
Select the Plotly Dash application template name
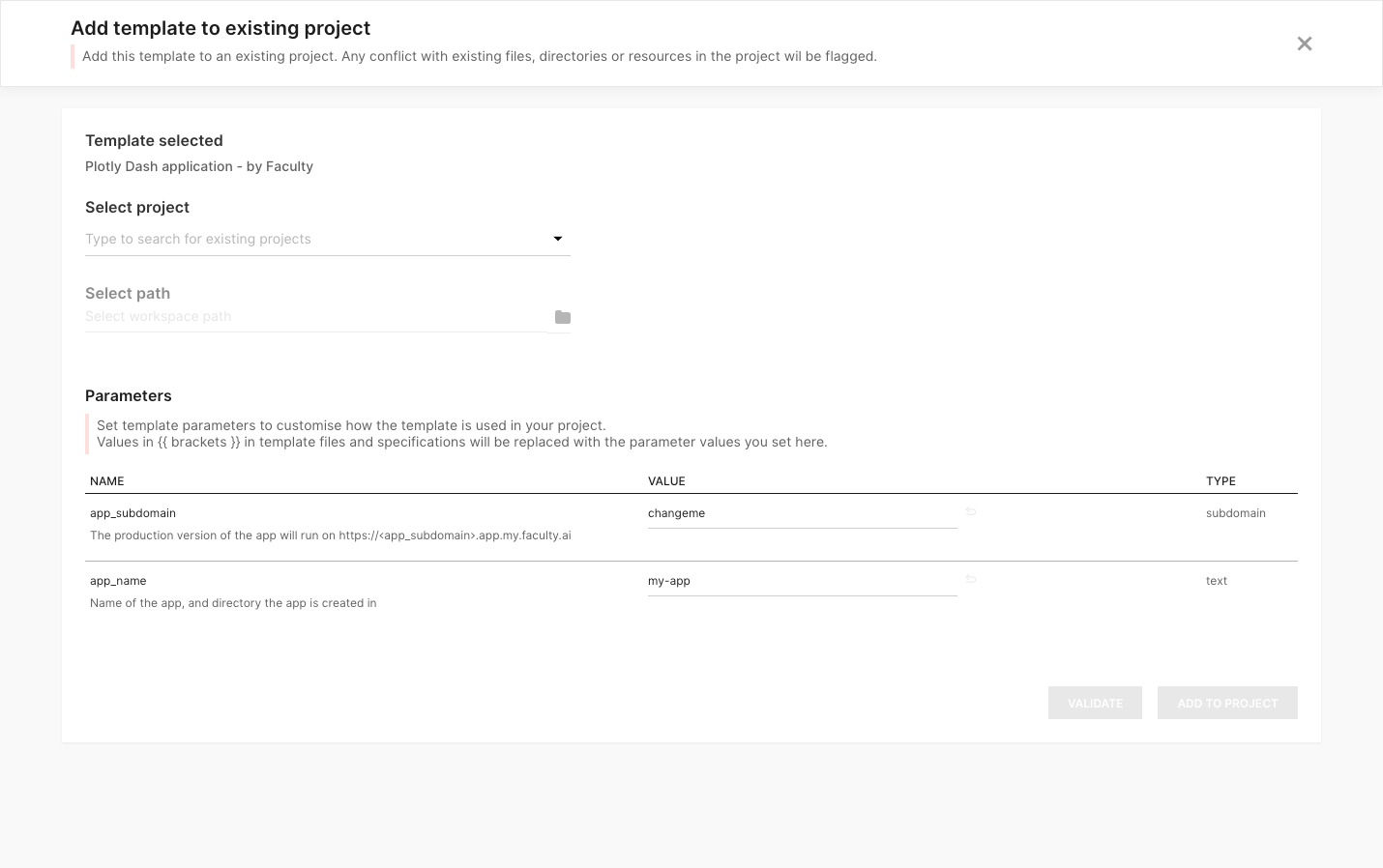(199, 166)
